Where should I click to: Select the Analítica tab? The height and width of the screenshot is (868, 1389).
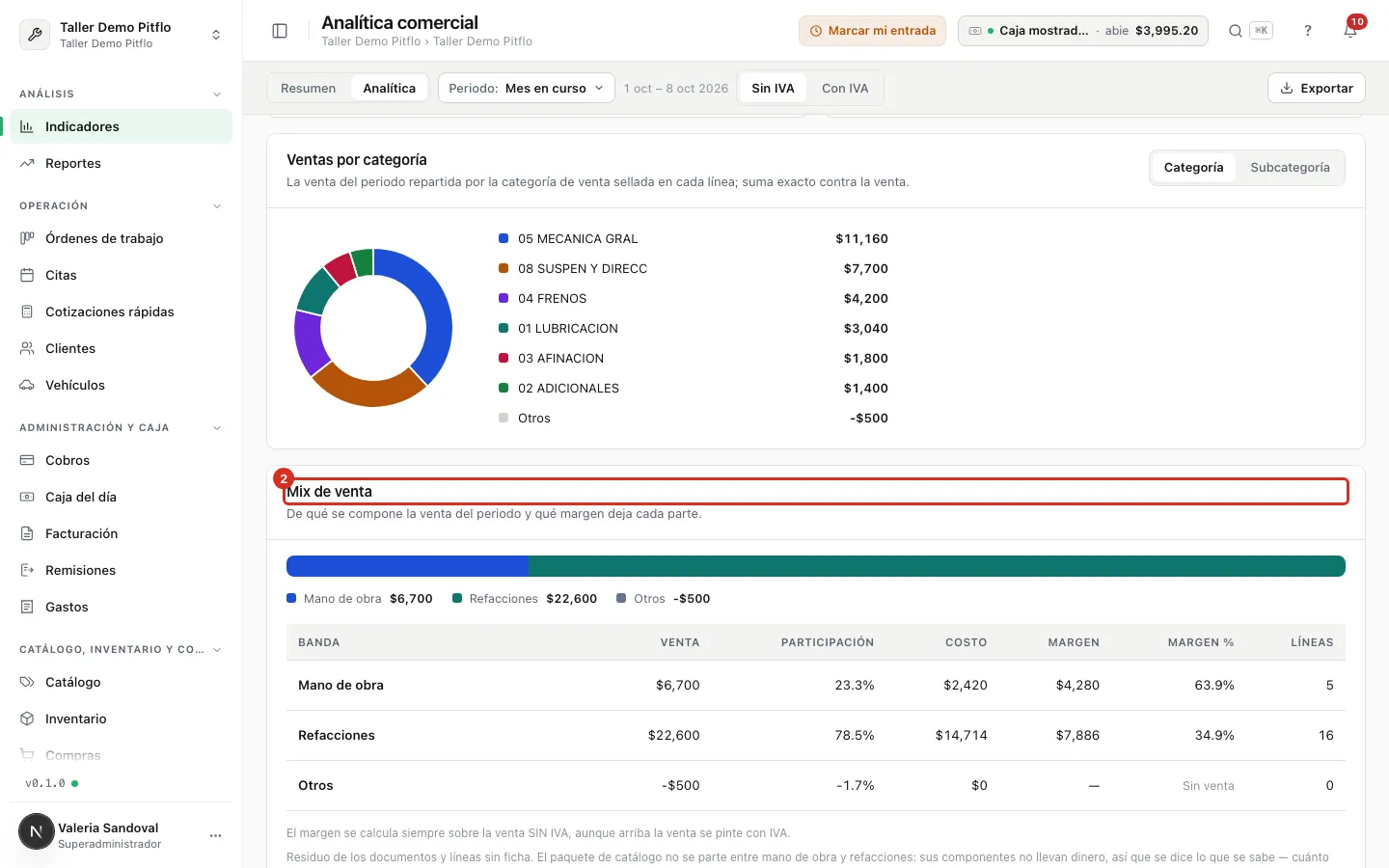click(x=390, y=88)
